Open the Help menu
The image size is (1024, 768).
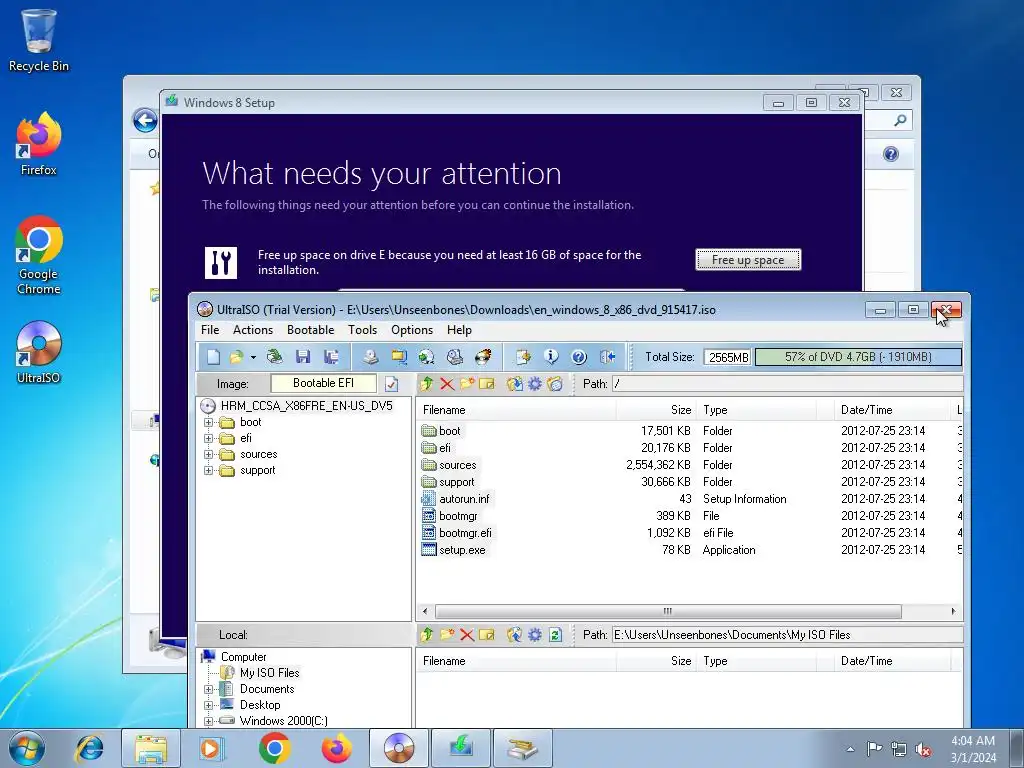459,330
